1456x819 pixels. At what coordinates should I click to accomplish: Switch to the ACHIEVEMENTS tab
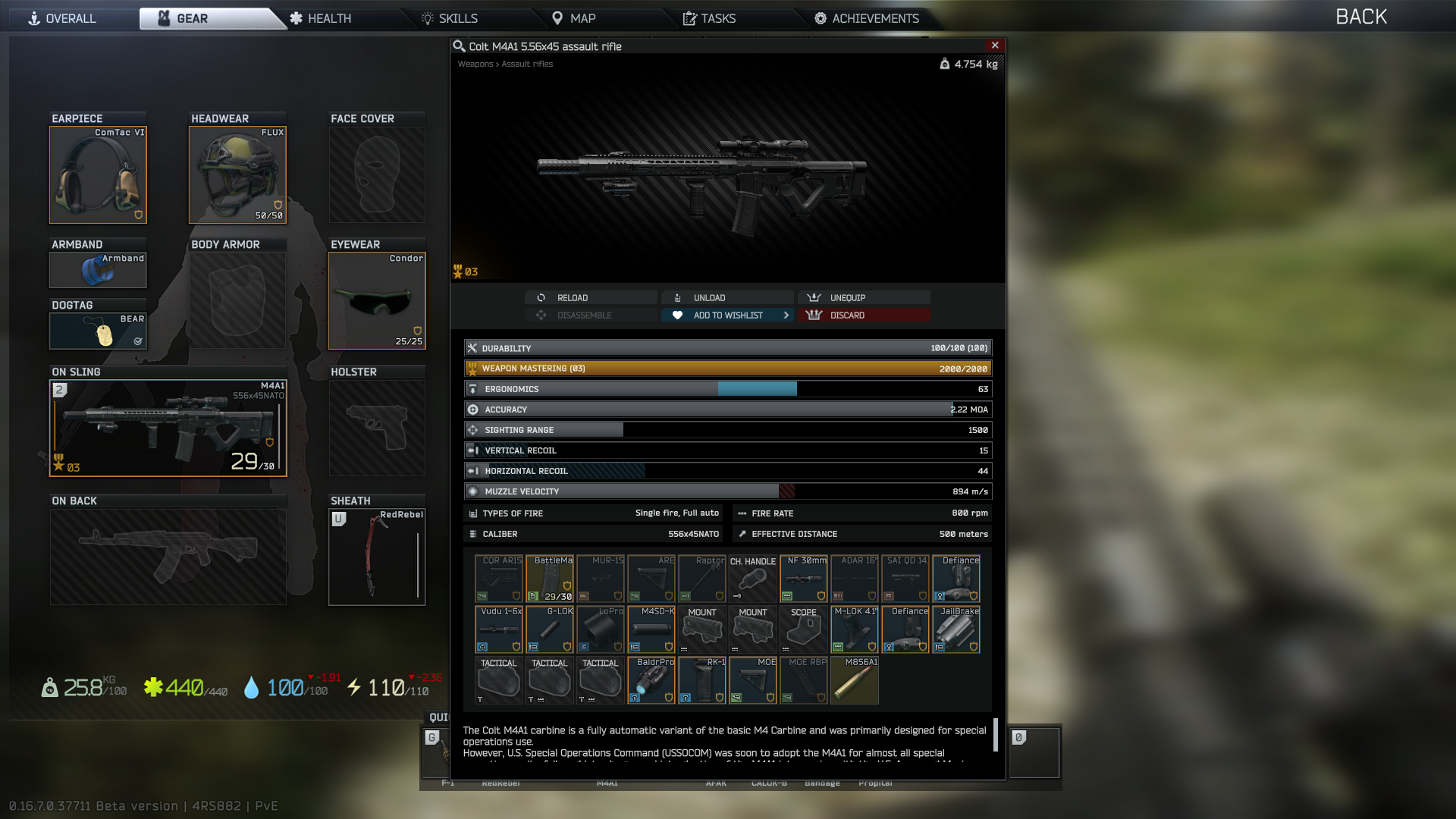click(x=867, y=18)
